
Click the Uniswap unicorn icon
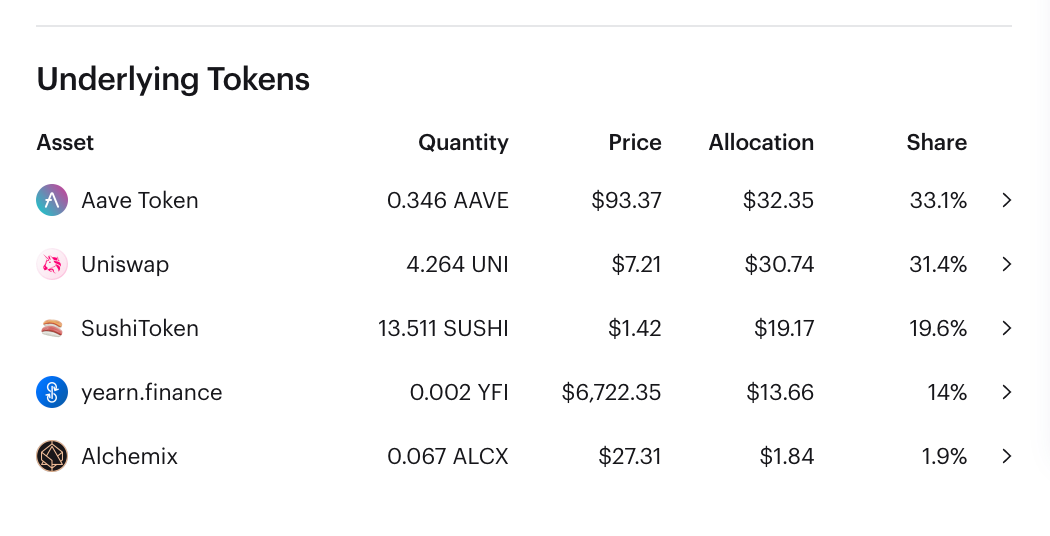(52, 265)
